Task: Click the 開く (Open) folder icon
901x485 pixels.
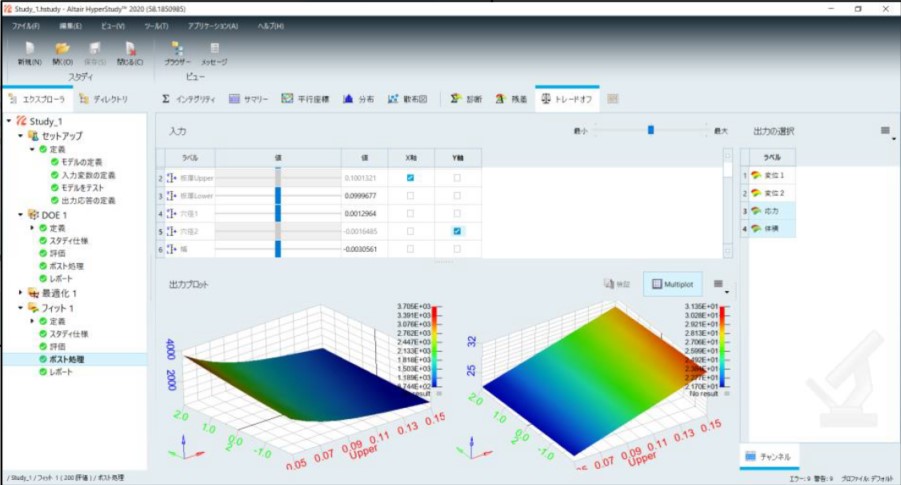Action: pos(62,48)
